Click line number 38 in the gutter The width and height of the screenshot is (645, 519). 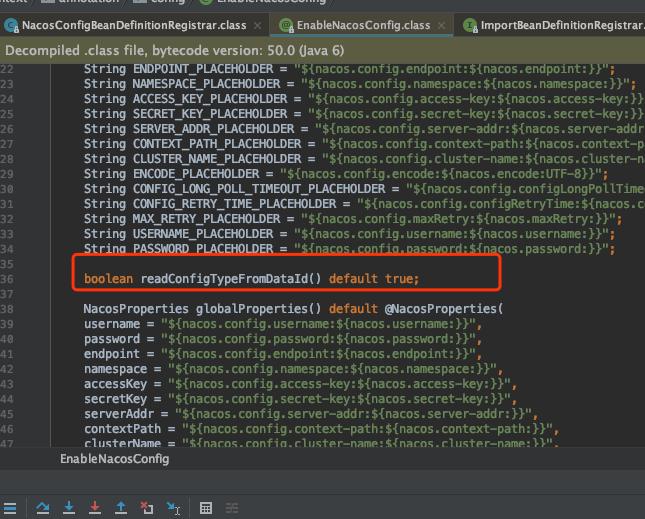(x=7, y=309)
